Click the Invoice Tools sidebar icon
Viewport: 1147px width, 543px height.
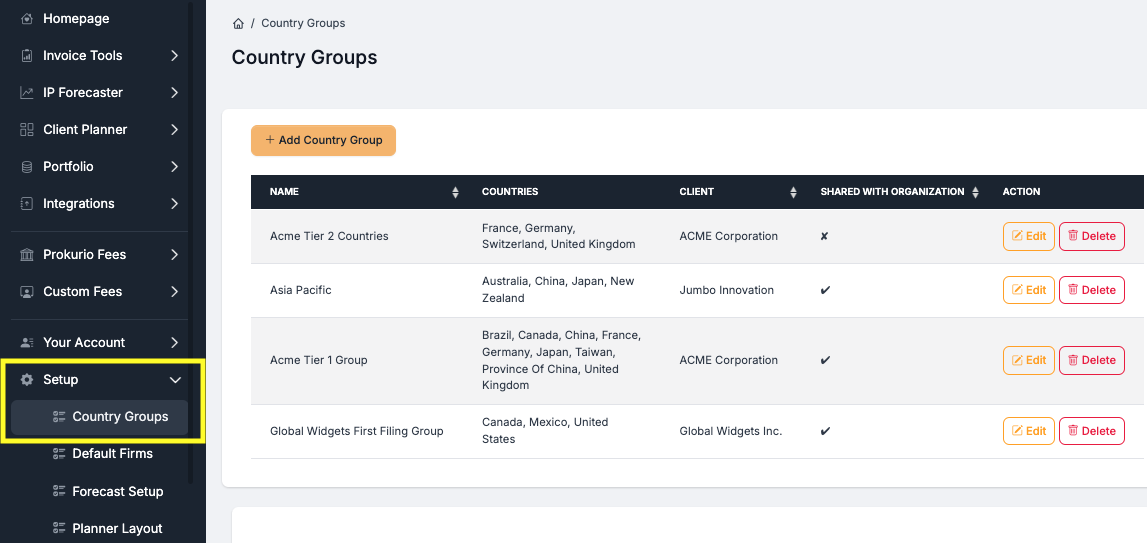coord(27,56)
